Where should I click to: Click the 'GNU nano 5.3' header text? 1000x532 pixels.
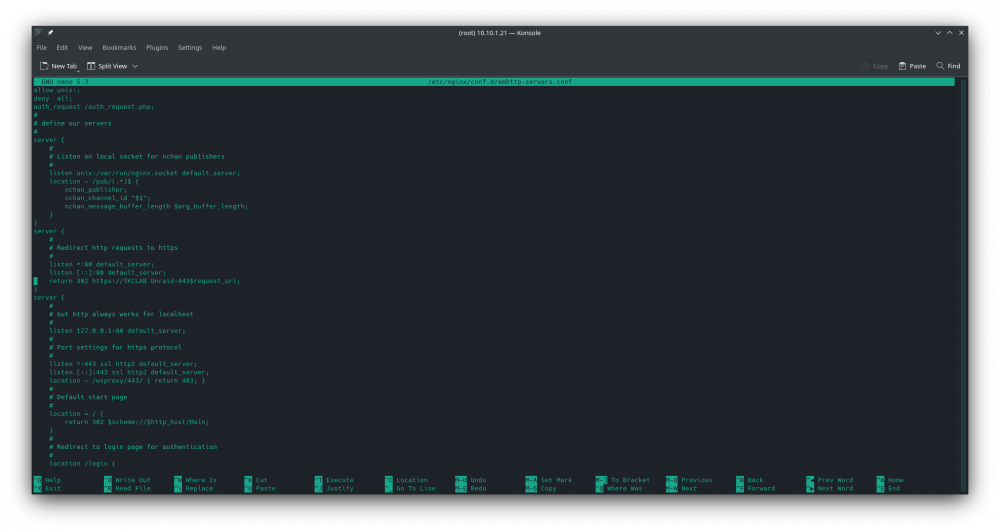(x=64, y=82)
